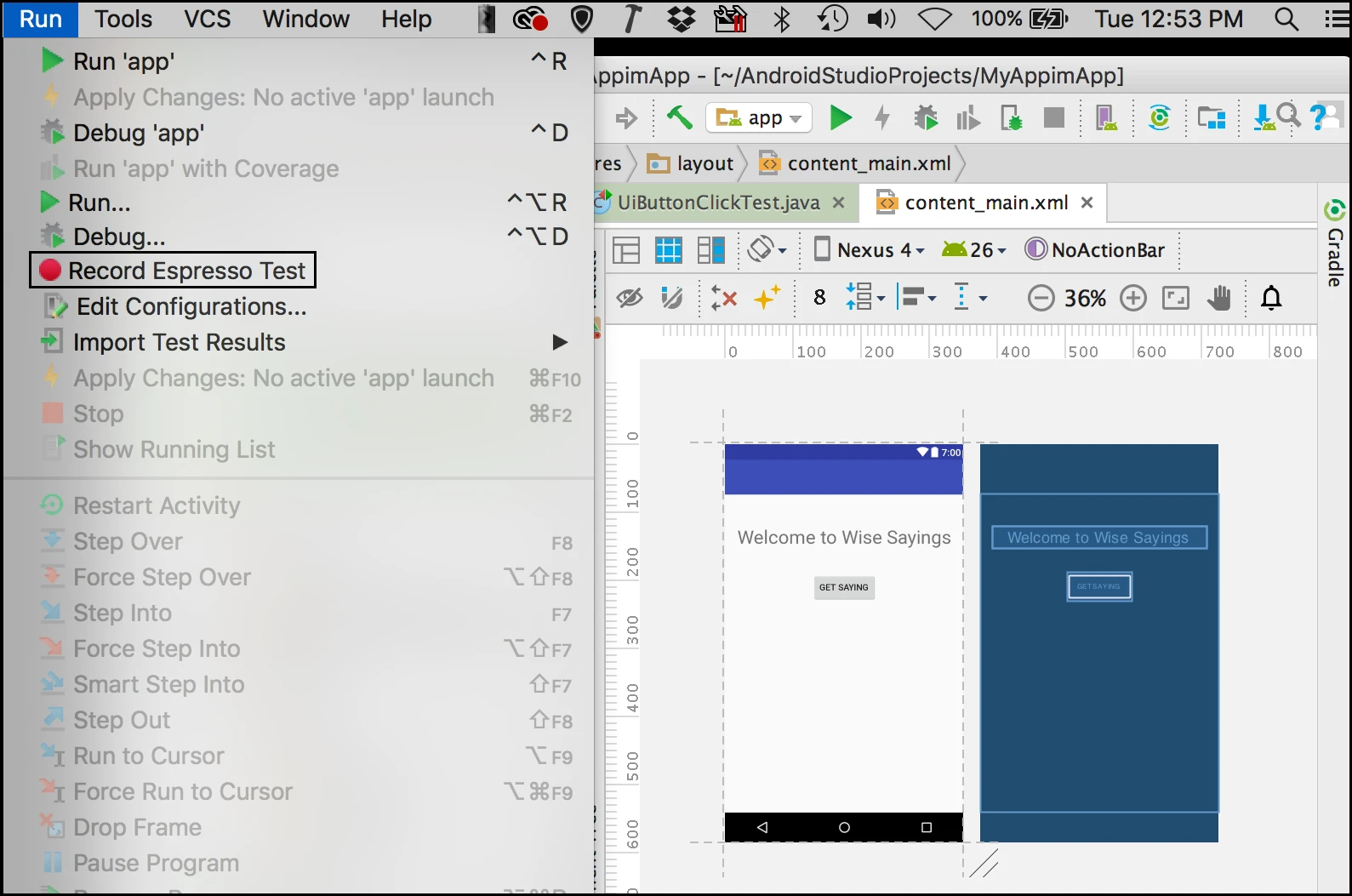Open the Guidelines dropdown
Image resolution: width=1352 pixels, height=896 pixels.
[x=970, y=298]
